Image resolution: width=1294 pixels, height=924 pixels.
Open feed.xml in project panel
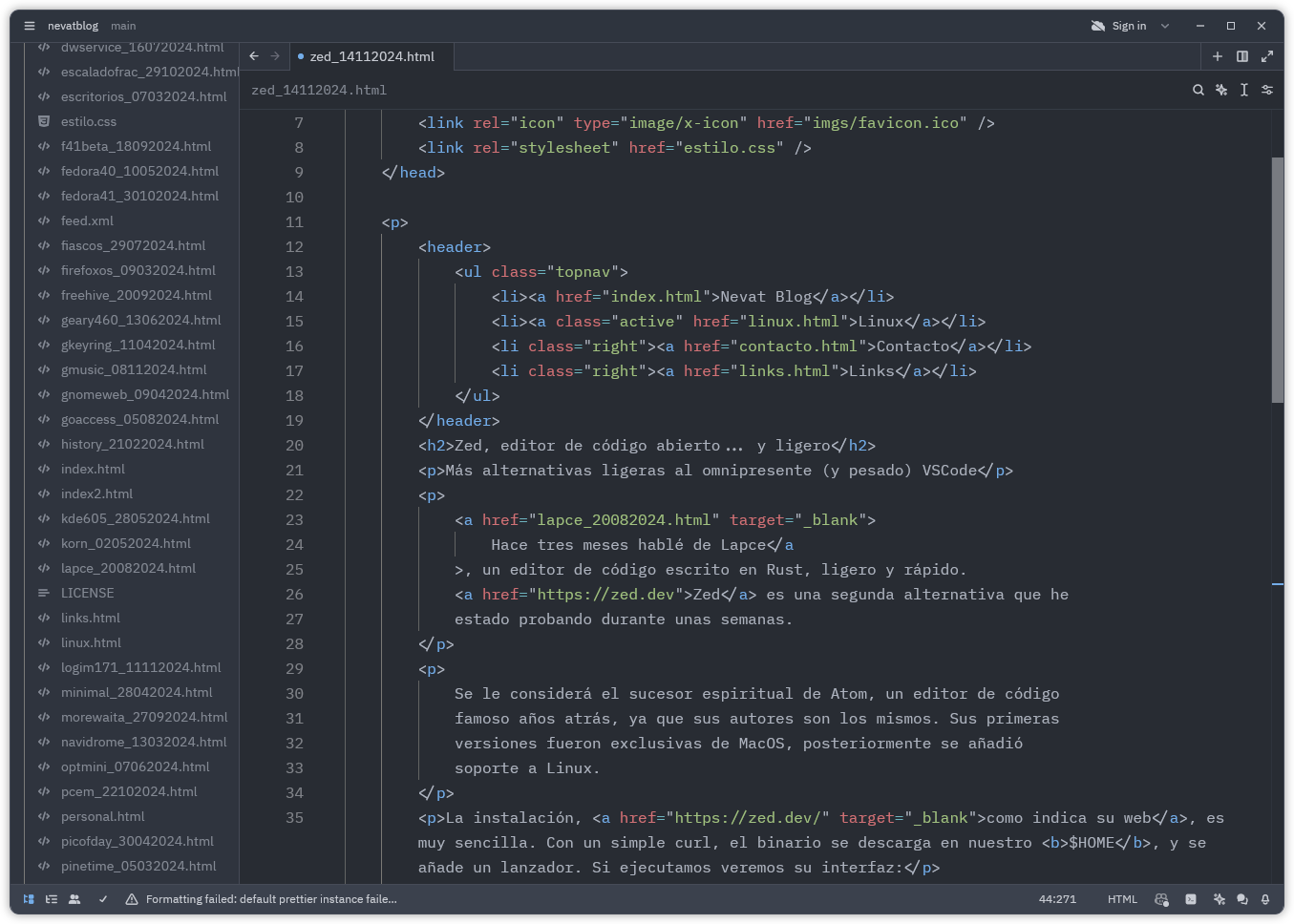click(x=87, y=220)
